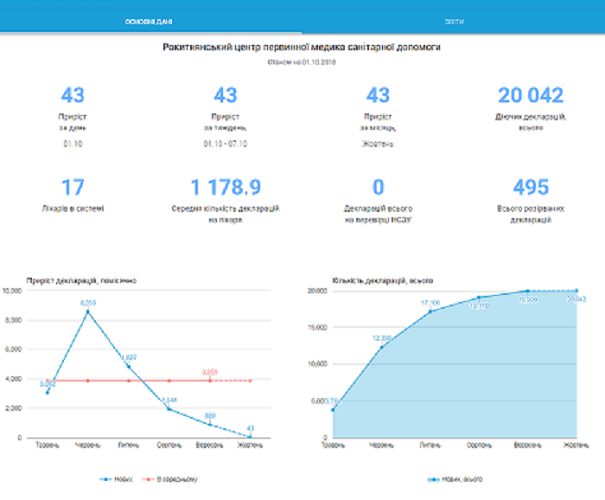Screen dimensions: 605x500
Task: Click the Травень blue point on growth chart
Action: [x=47, y=392]
